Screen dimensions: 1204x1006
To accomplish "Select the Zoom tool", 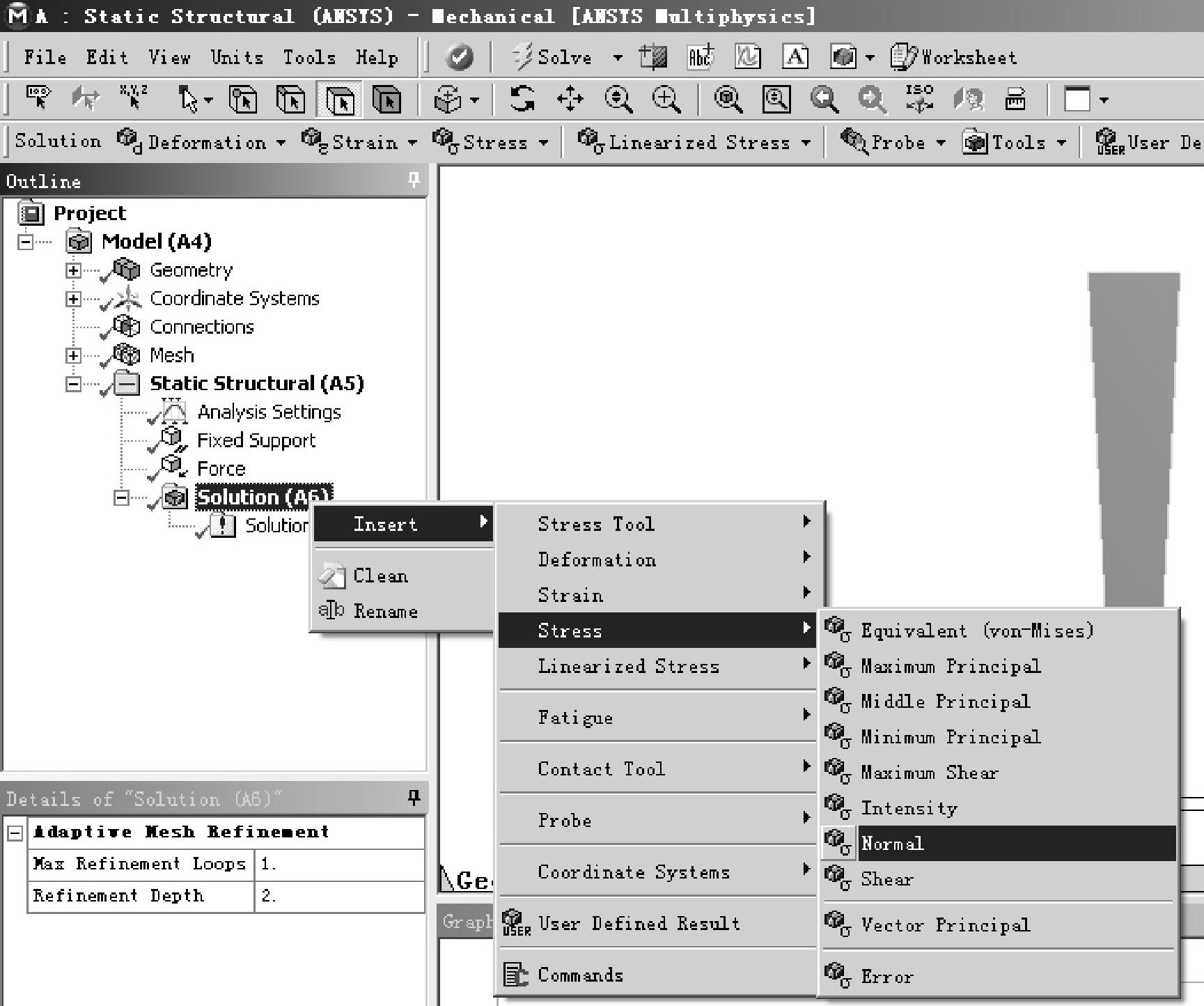I will click(618, 99).
